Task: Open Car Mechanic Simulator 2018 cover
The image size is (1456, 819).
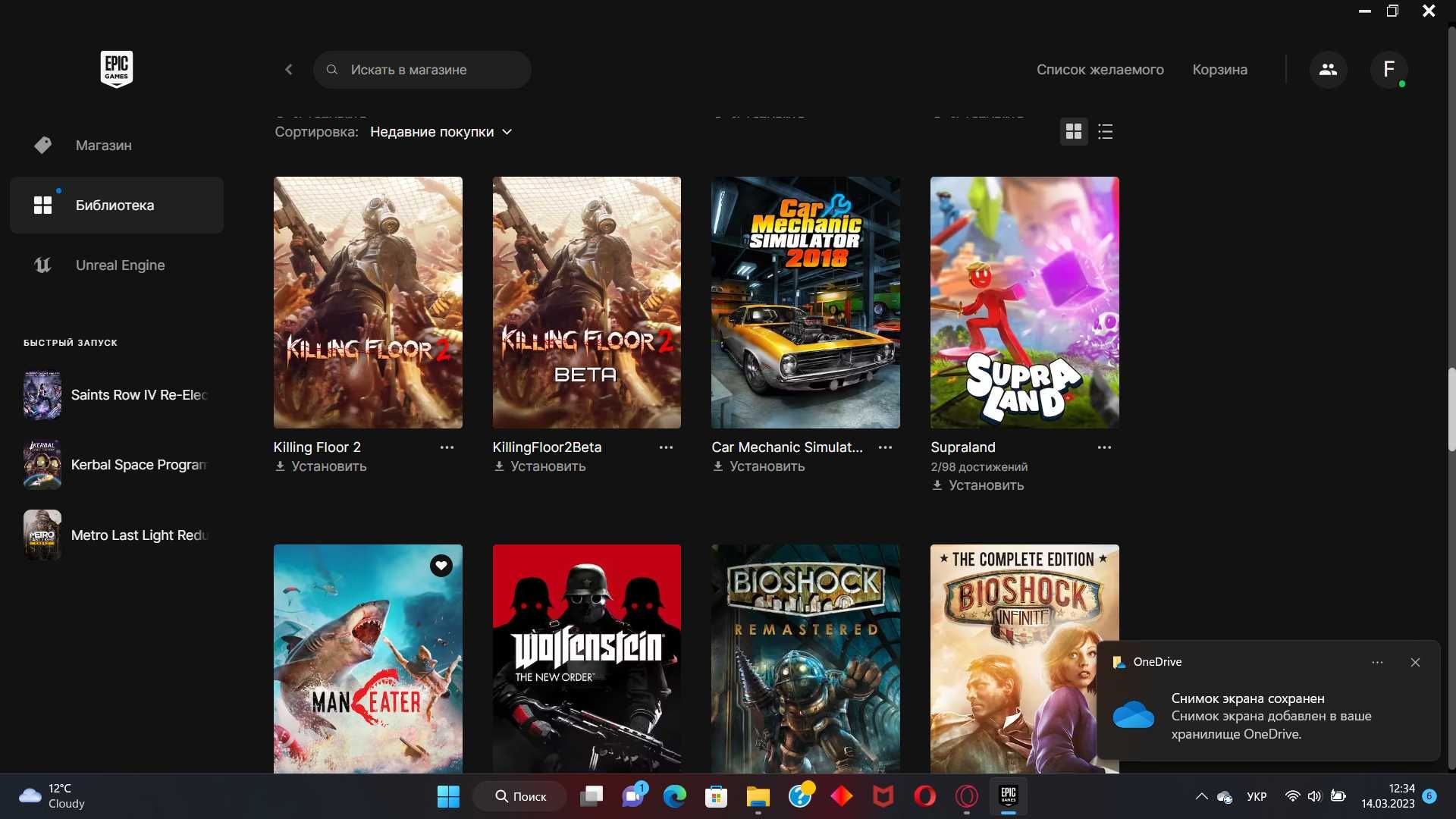Action: tap(805, 303)
